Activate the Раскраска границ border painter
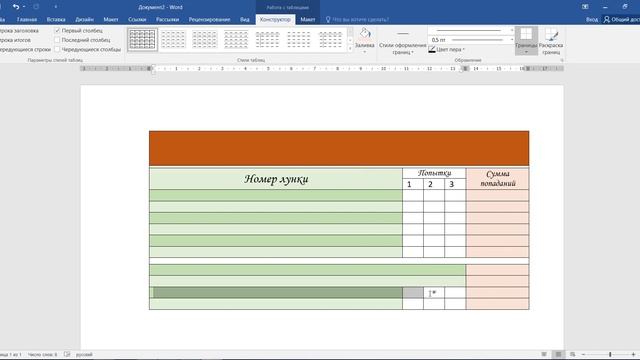640x360 pixels. (551, 41)
